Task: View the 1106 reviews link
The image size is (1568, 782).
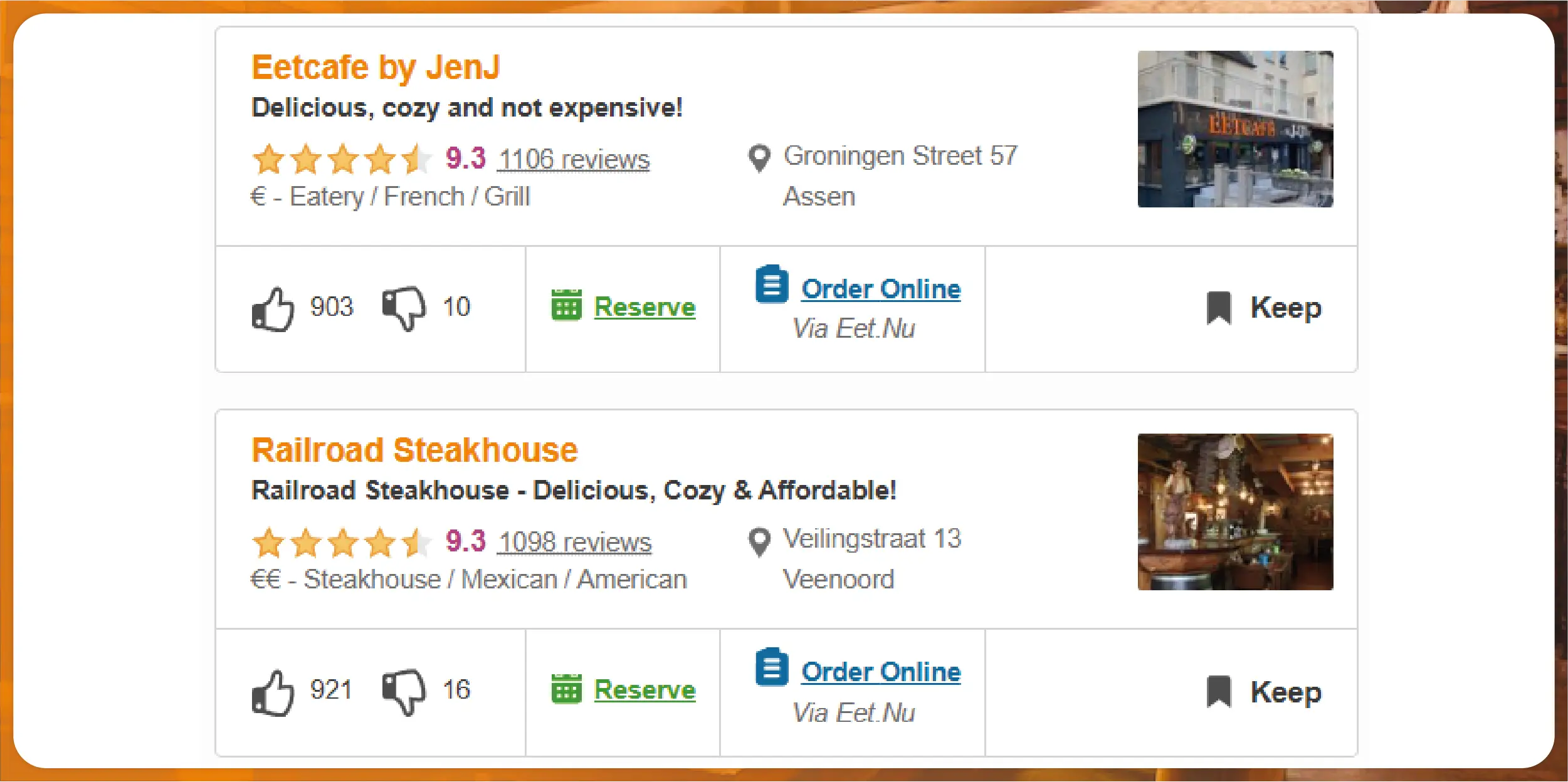Action: [x=574, y=159]
